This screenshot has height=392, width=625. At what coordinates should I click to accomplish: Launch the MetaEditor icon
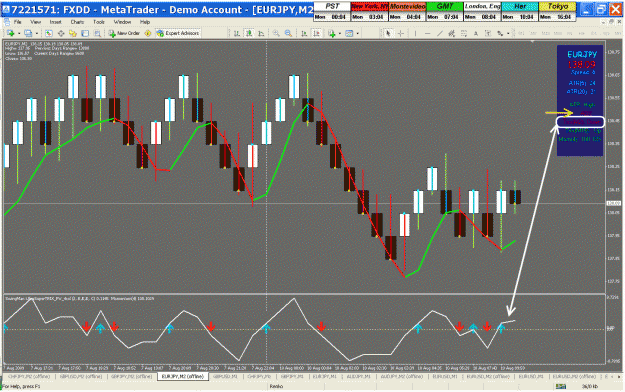147,33
